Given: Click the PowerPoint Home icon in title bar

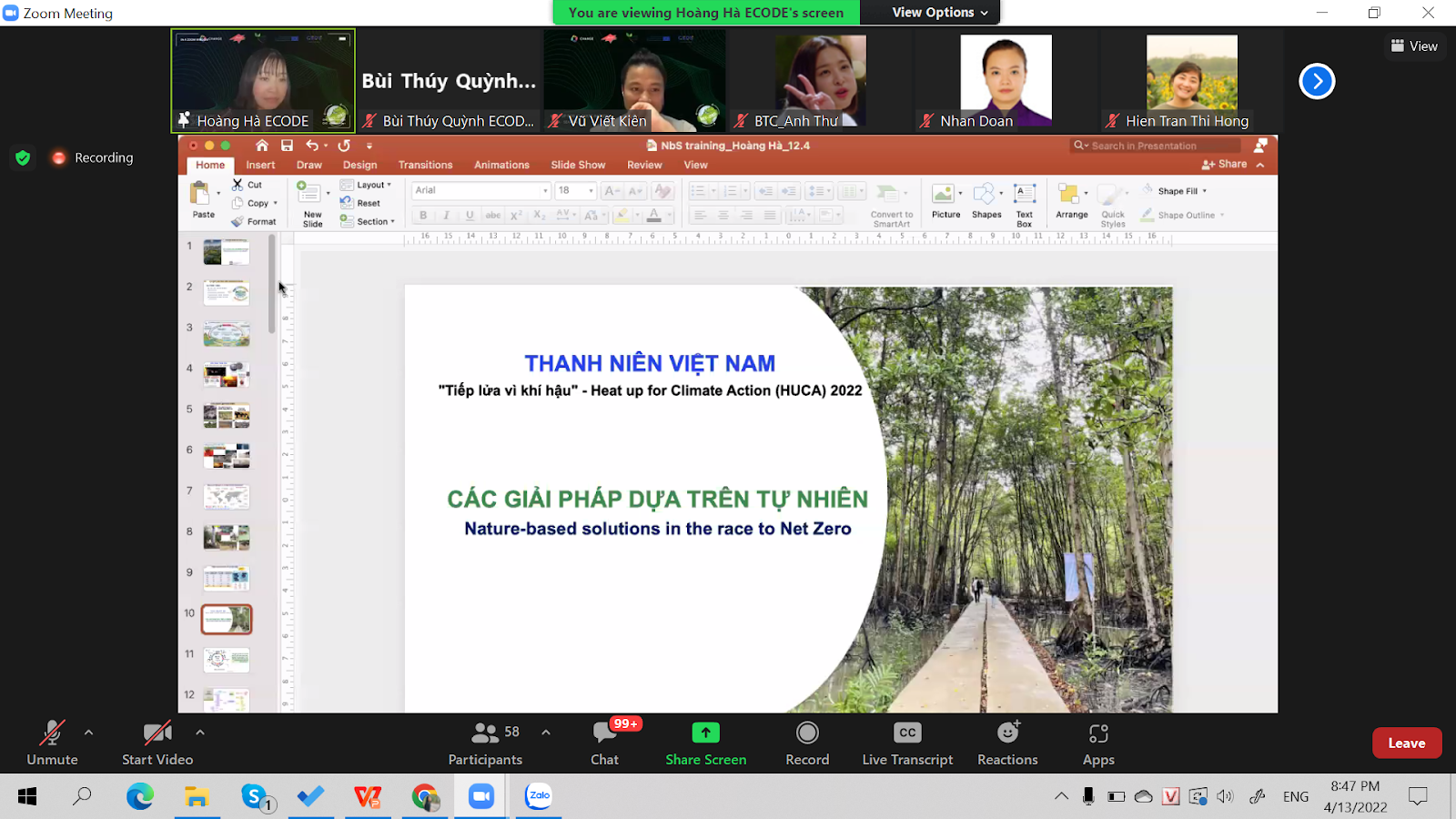Looking at the screenshot, I should (x=262, y=146).
